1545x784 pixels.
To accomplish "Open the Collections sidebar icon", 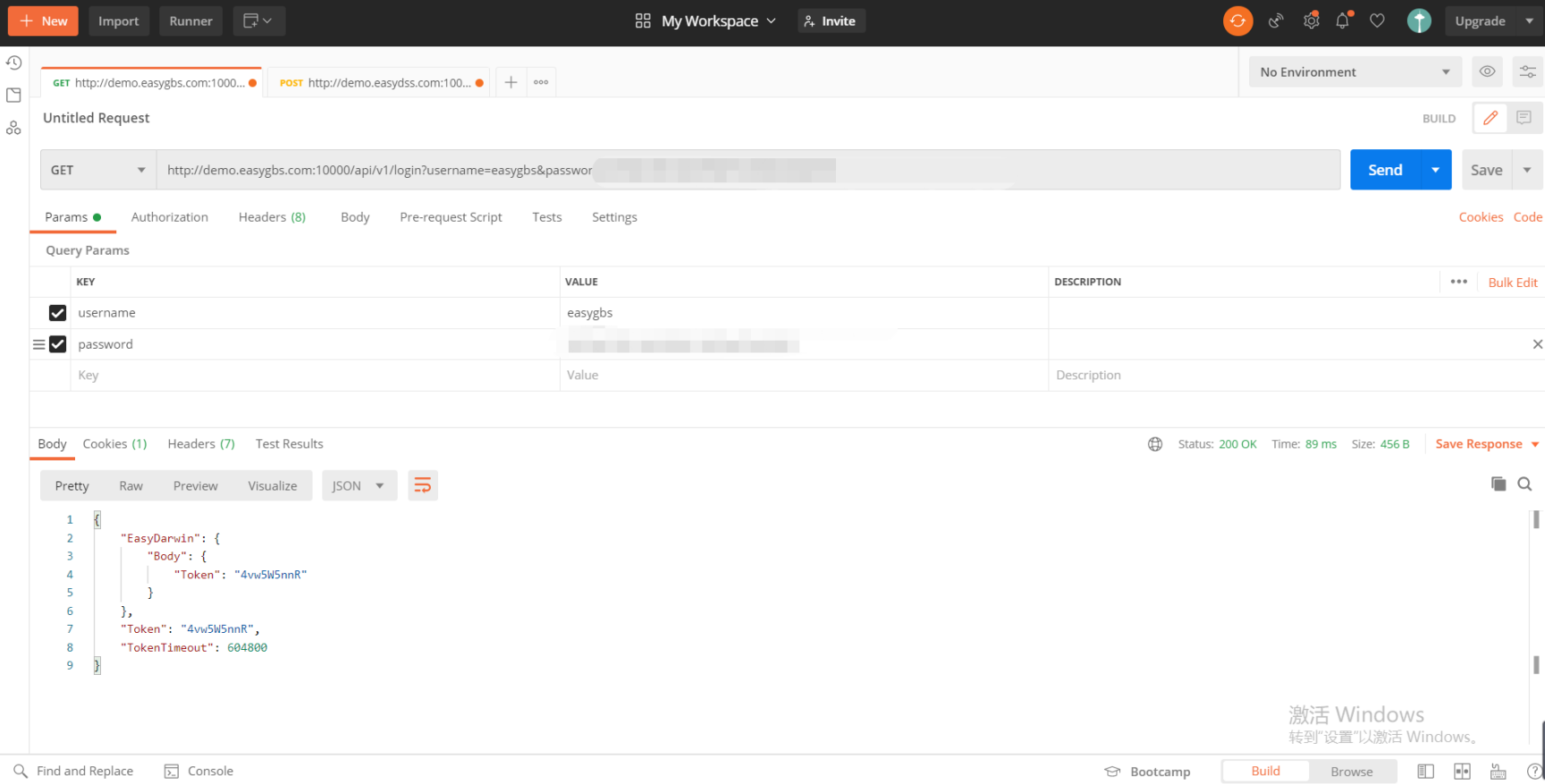I will coord(13,95).
